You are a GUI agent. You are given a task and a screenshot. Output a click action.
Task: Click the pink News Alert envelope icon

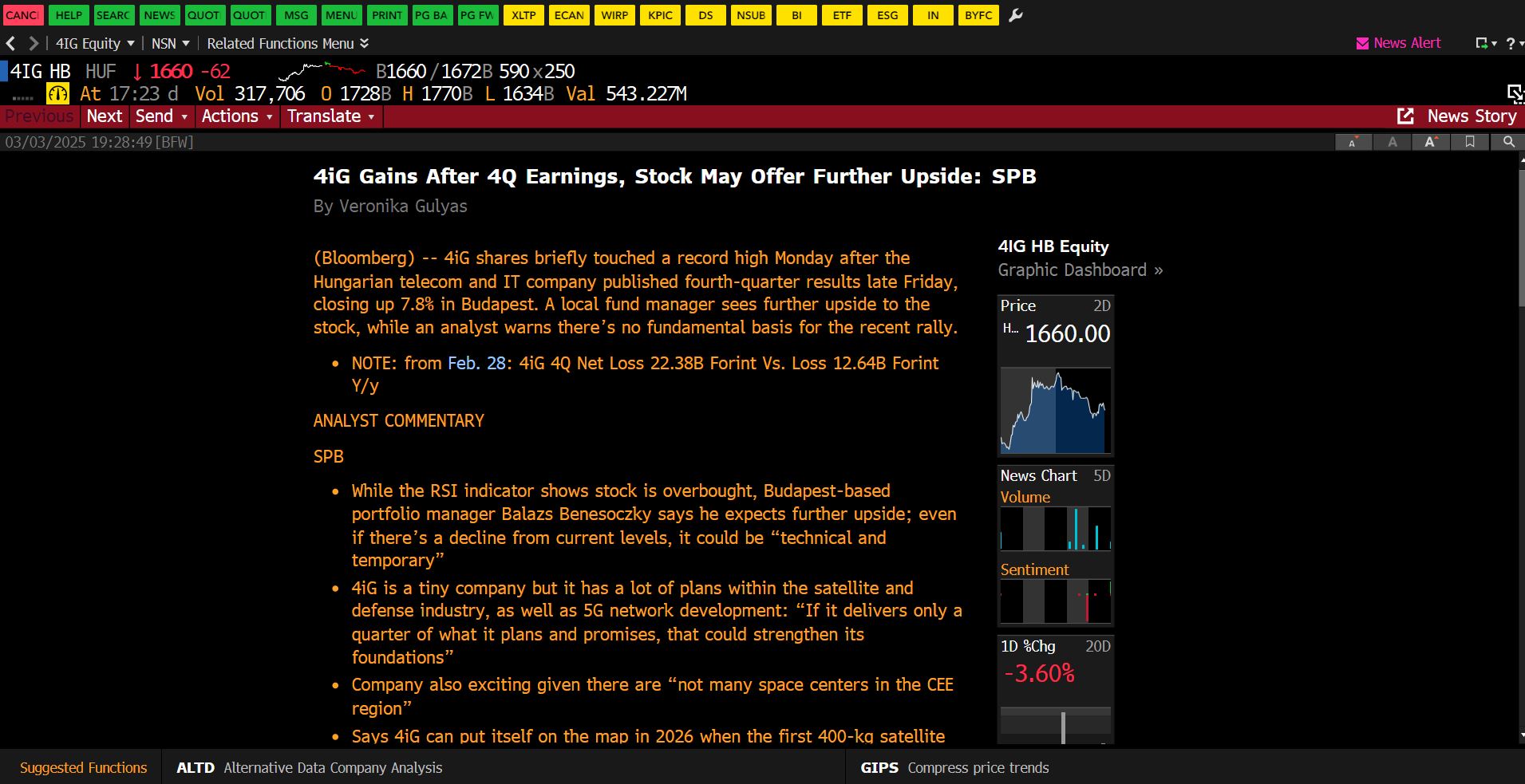pos(1362,43)
